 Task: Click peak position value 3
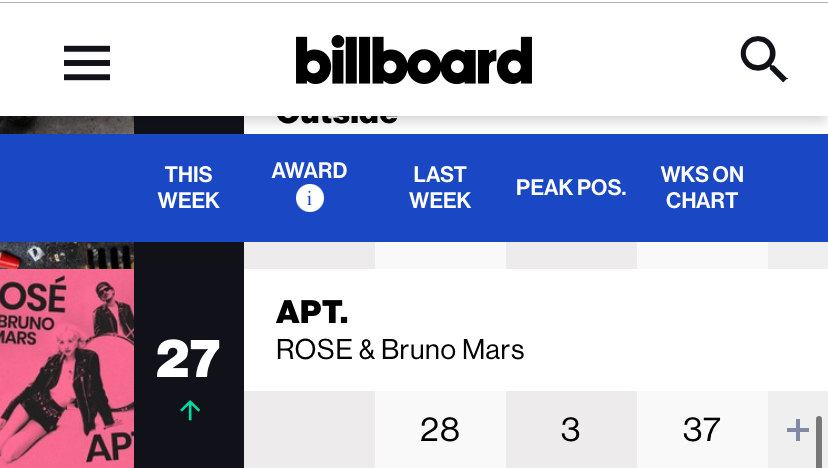(x=570, y=429)
